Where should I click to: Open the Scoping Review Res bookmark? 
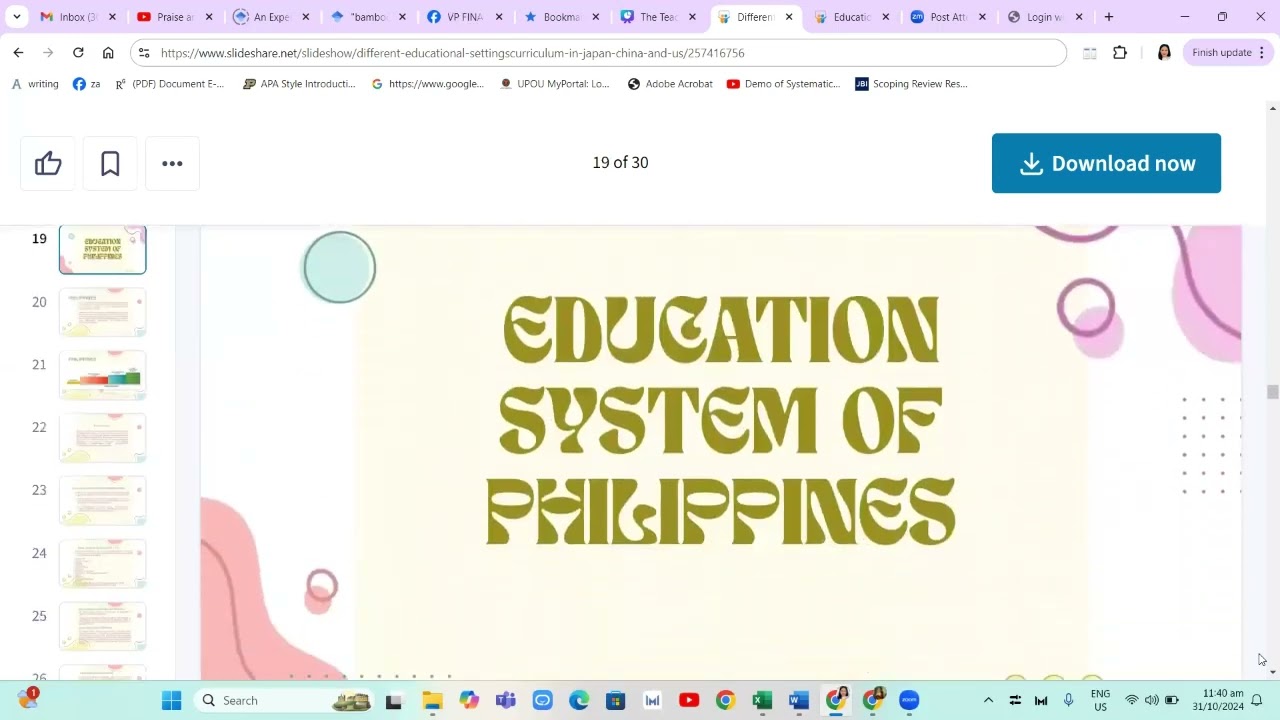(912, 84)
